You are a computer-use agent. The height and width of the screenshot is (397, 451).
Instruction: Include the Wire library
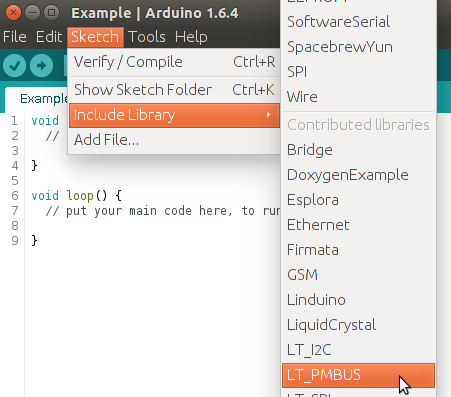coord(358,97)
